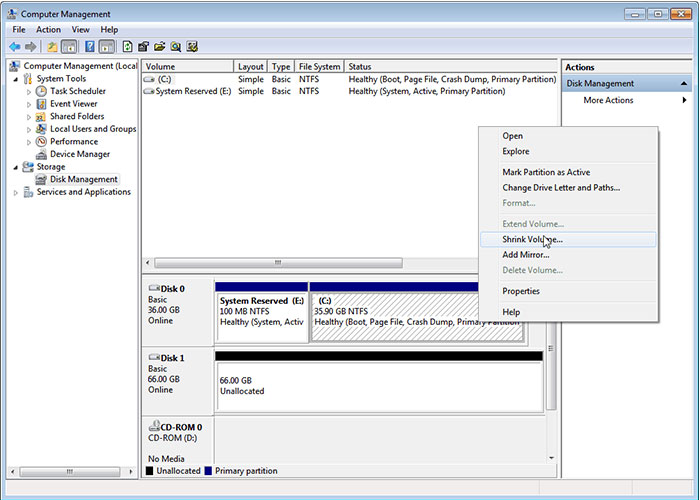Select the Task Scheduler clock icon
The height and width of the screenshot is (500, 700).
pos(42,91)
